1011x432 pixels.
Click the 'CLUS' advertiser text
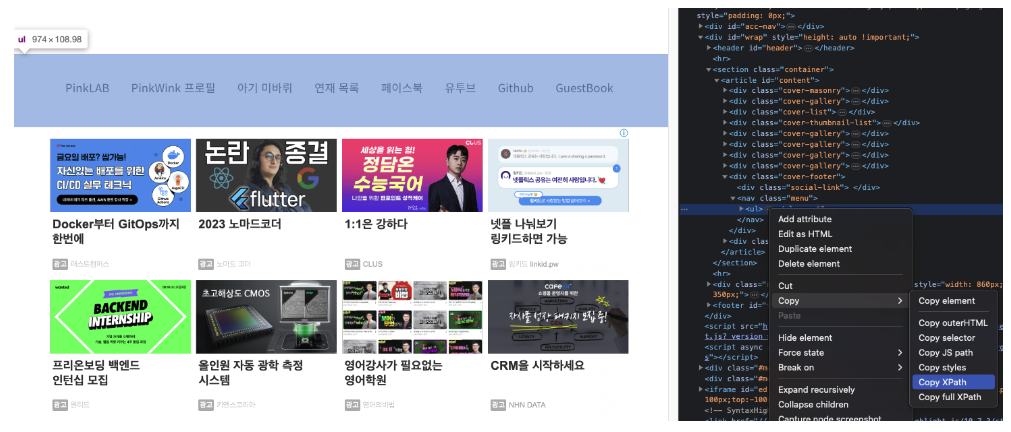[x=373, y=264]
